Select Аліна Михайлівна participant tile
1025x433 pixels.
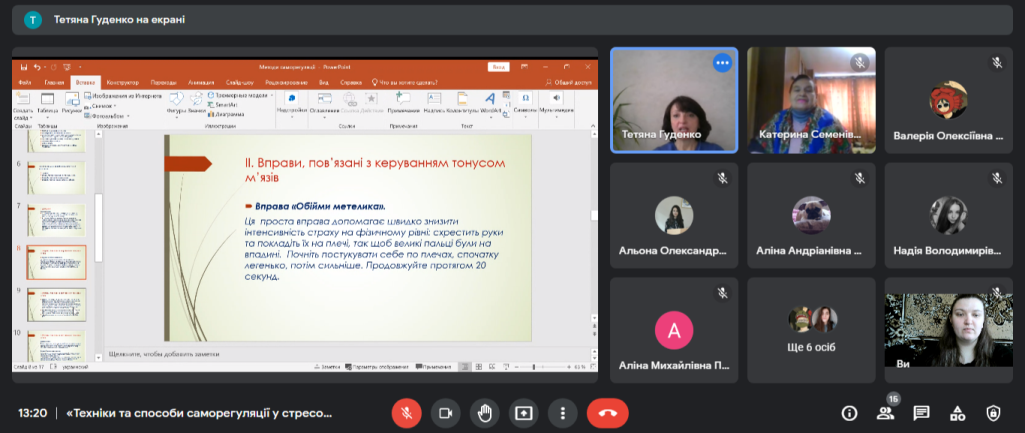point(674,330)
